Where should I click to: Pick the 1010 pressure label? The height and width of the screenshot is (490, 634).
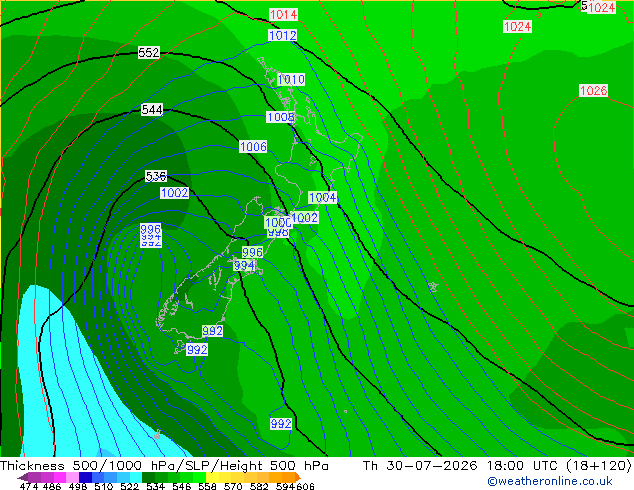click(x=291, y=79)
